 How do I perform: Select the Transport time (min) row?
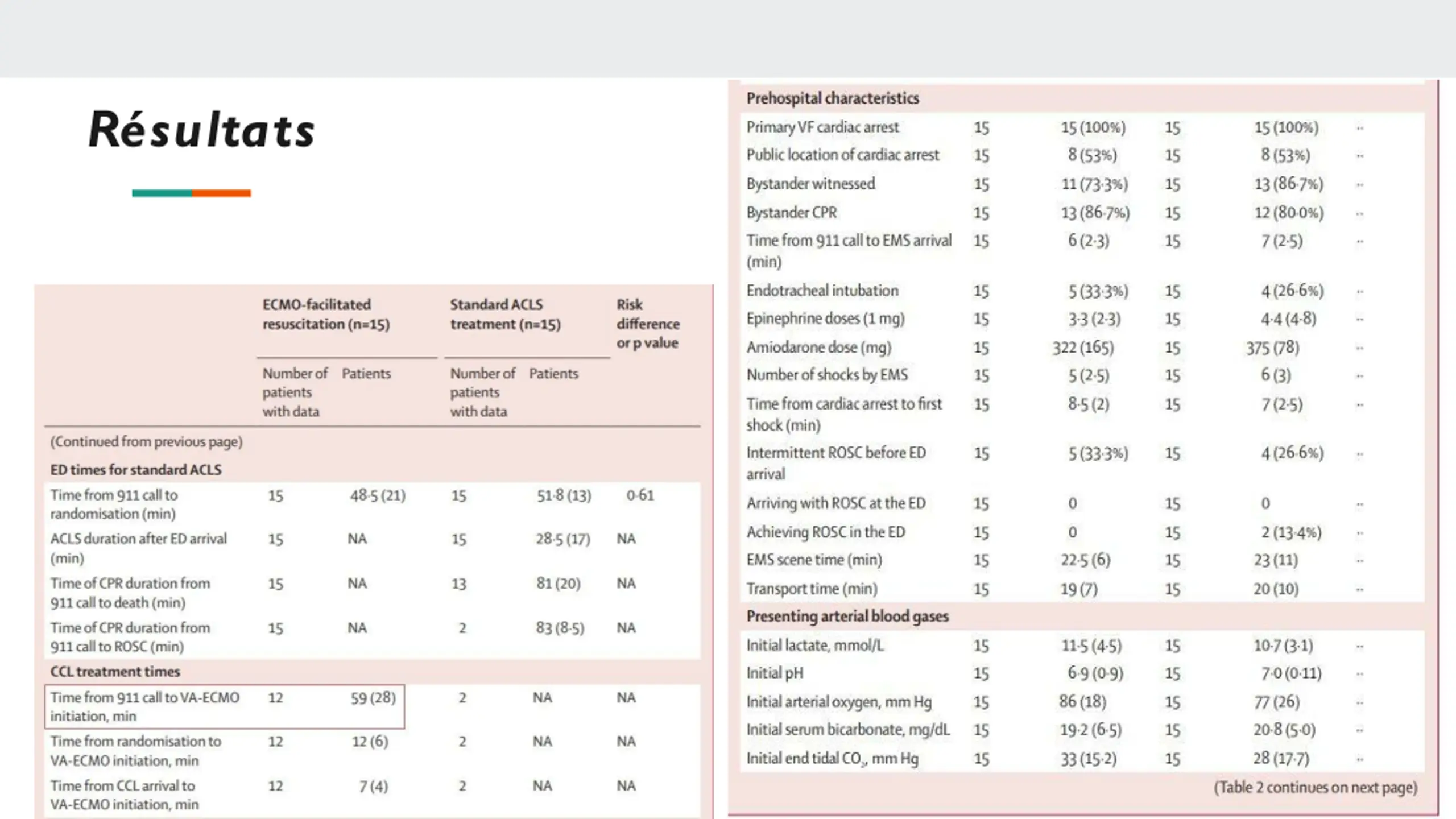pyautogui.click(x=1082, y=589)
